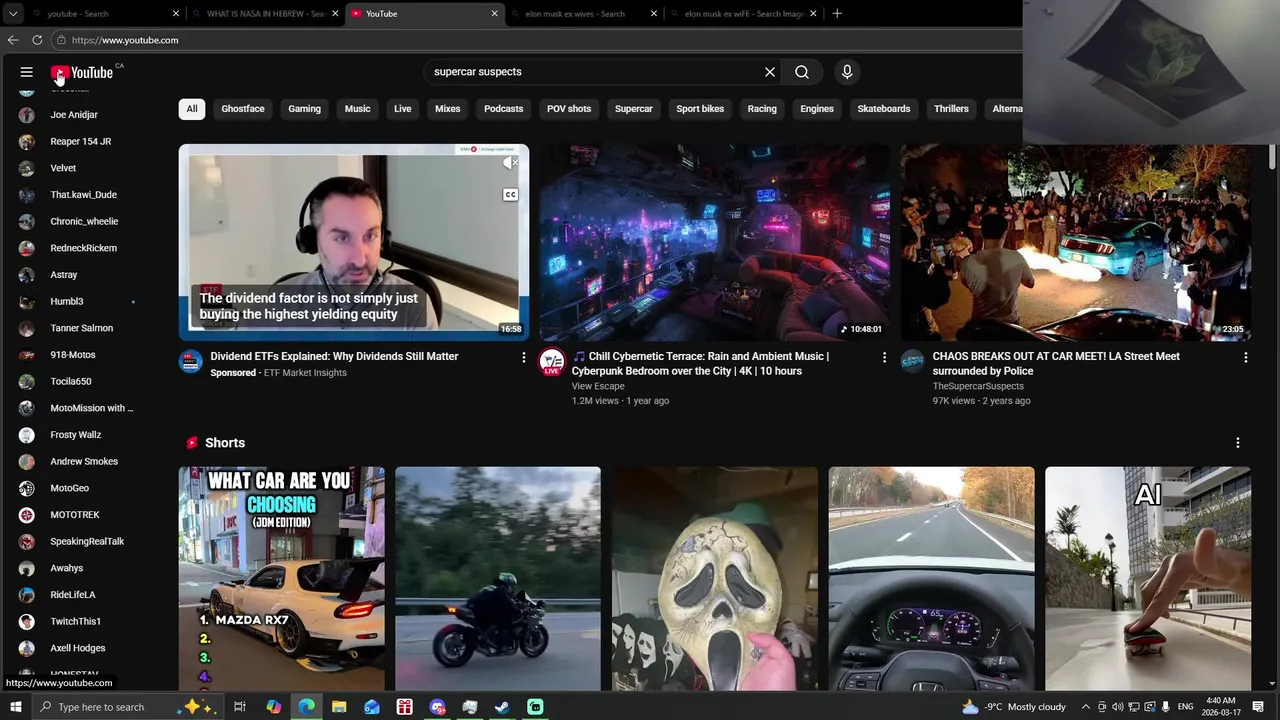Select the Engines filter chip
The width and height of the screenshot is (1280, 720).
tap(817, 109)
